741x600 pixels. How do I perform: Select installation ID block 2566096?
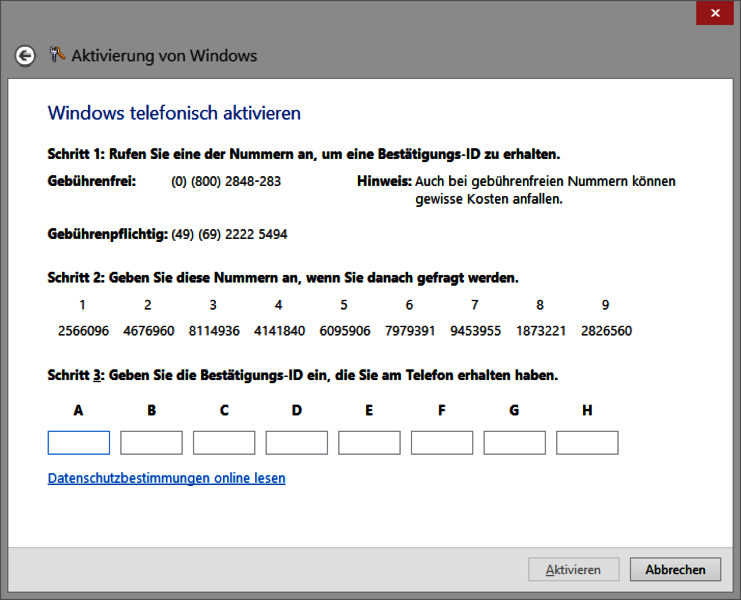click(83, 331)
